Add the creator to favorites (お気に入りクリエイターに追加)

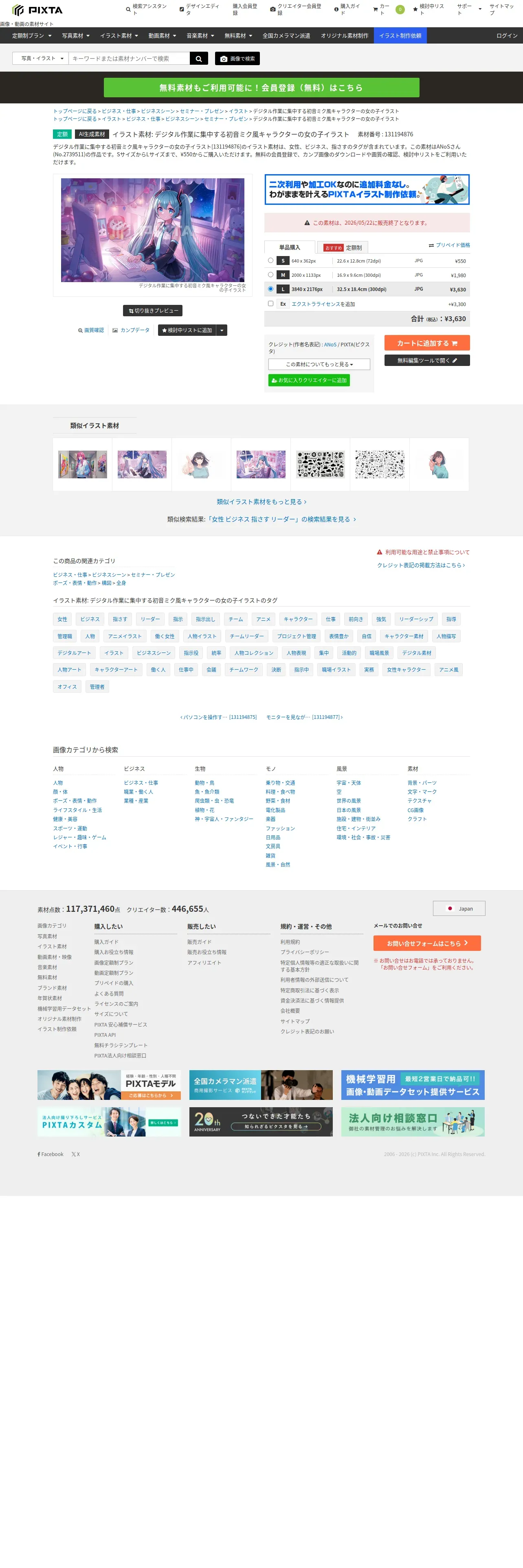(x=309, y=380)
